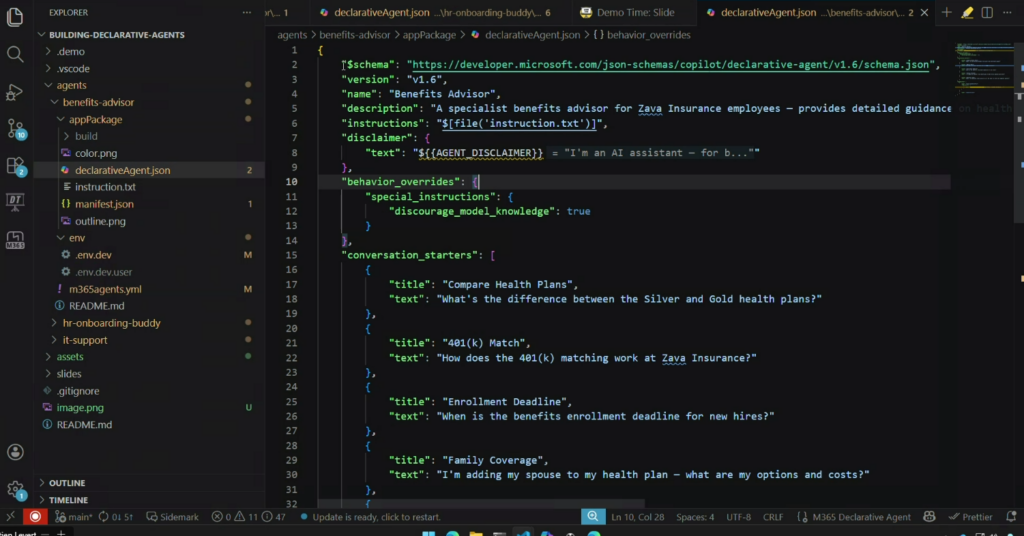Open Source Control with 10 pending changes
Screen dimensions: 1024x536
(15, 128)
